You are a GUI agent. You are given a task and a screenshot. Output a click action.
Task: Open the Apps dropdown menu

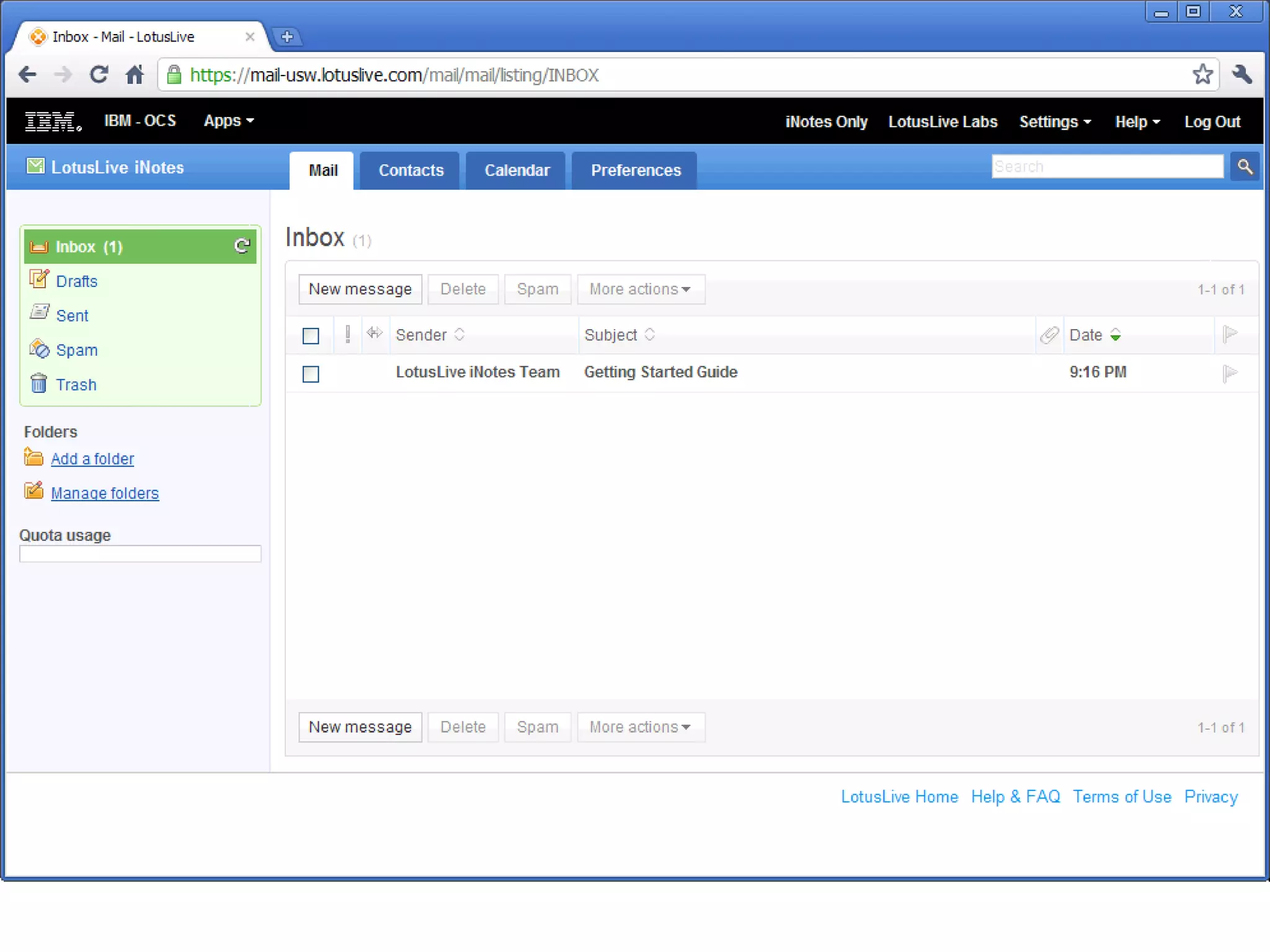[228, 121]
